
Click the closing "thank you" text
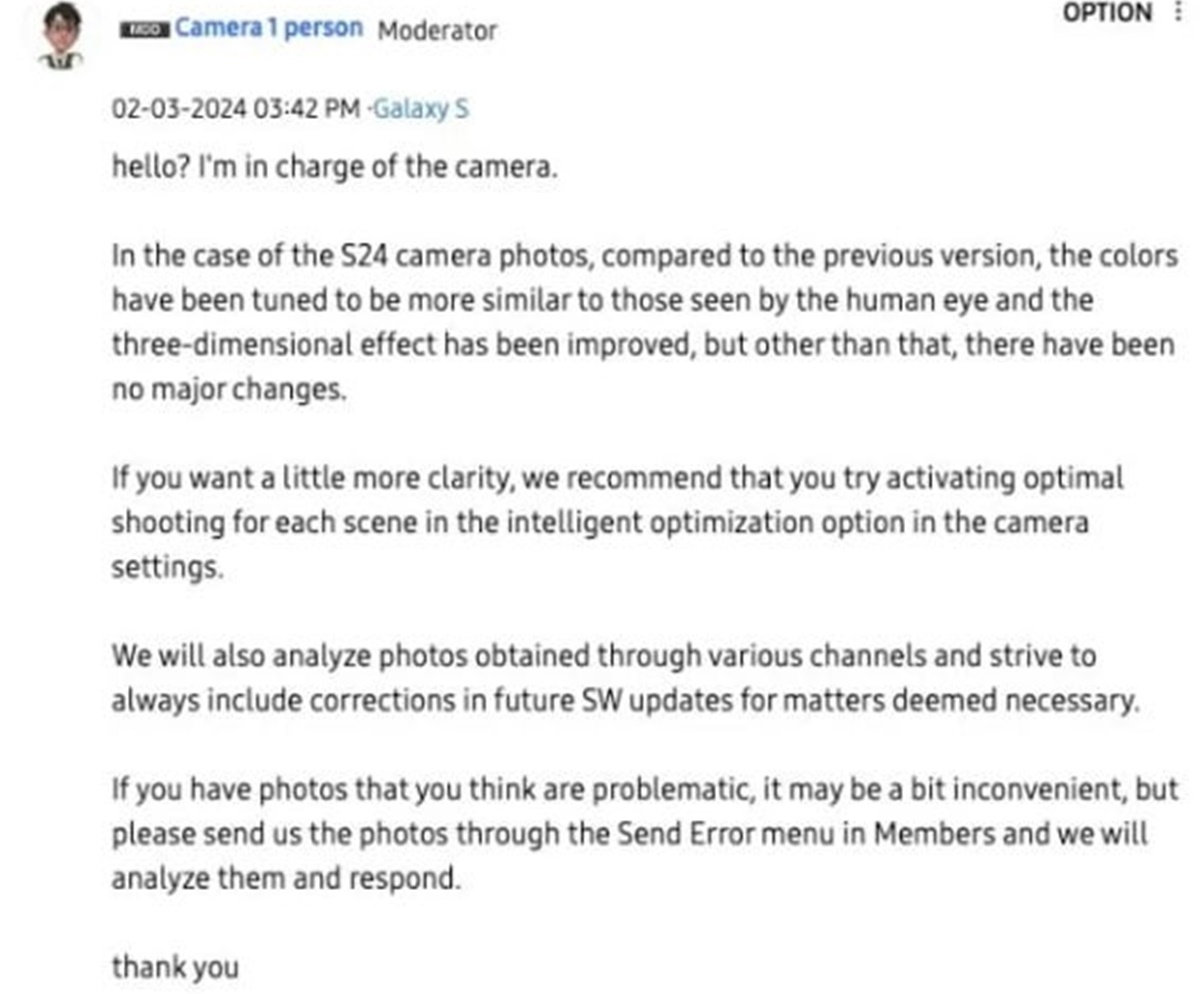[x=175, y=967]
